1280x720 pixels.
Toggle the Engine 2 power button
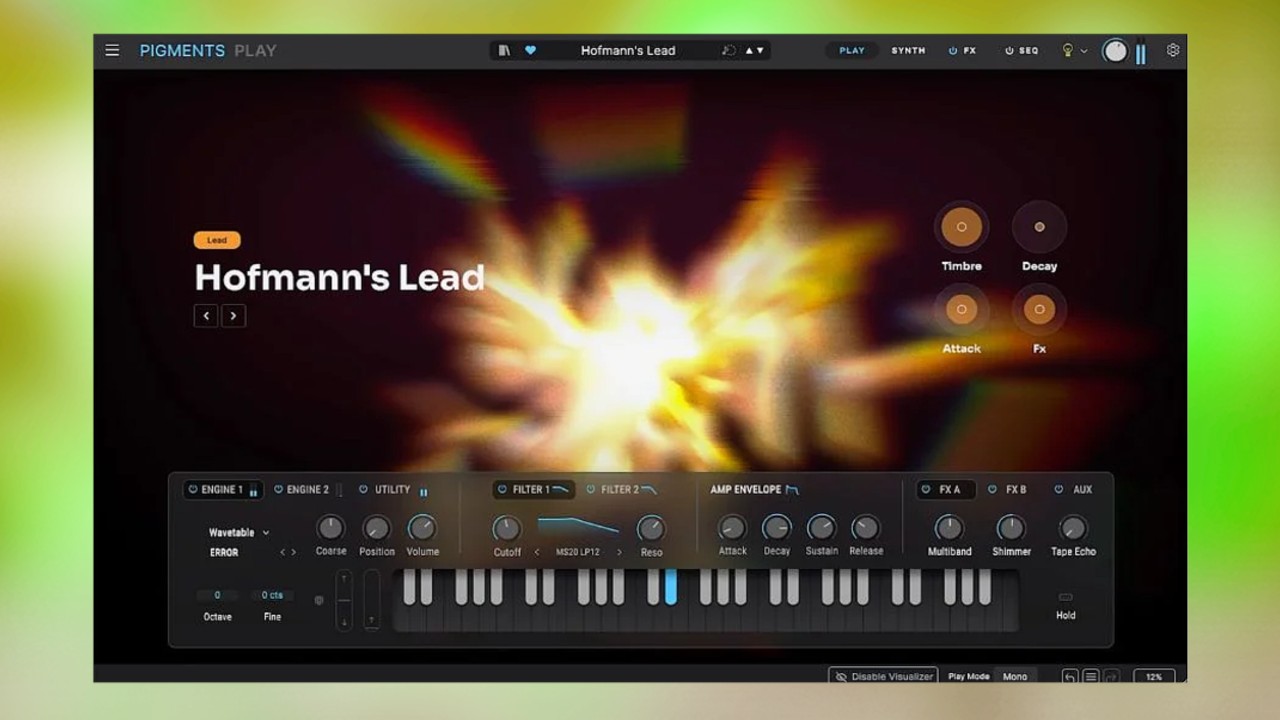(x=278, y=490)
